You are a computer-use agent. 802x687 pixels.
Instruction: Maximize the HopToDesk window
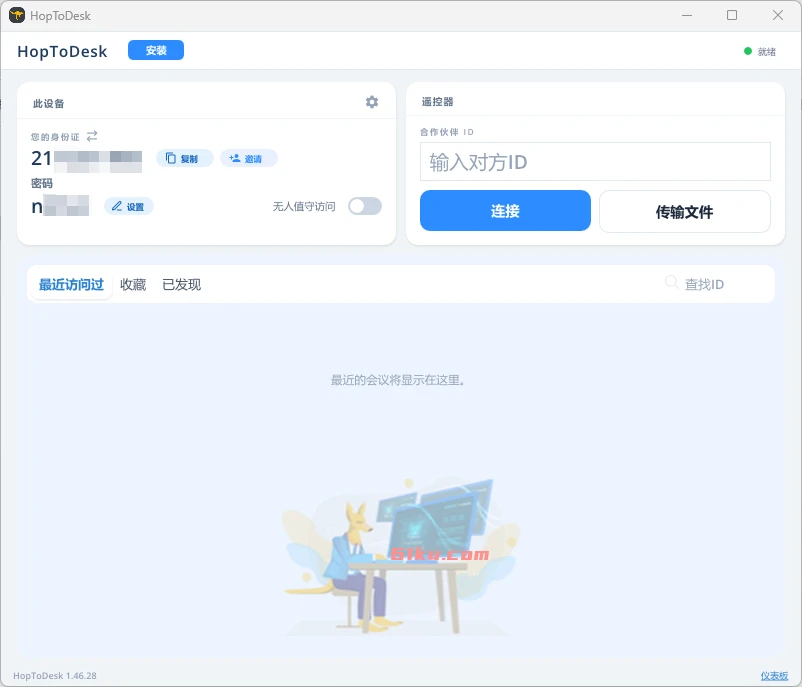click(x=732, y=15)
